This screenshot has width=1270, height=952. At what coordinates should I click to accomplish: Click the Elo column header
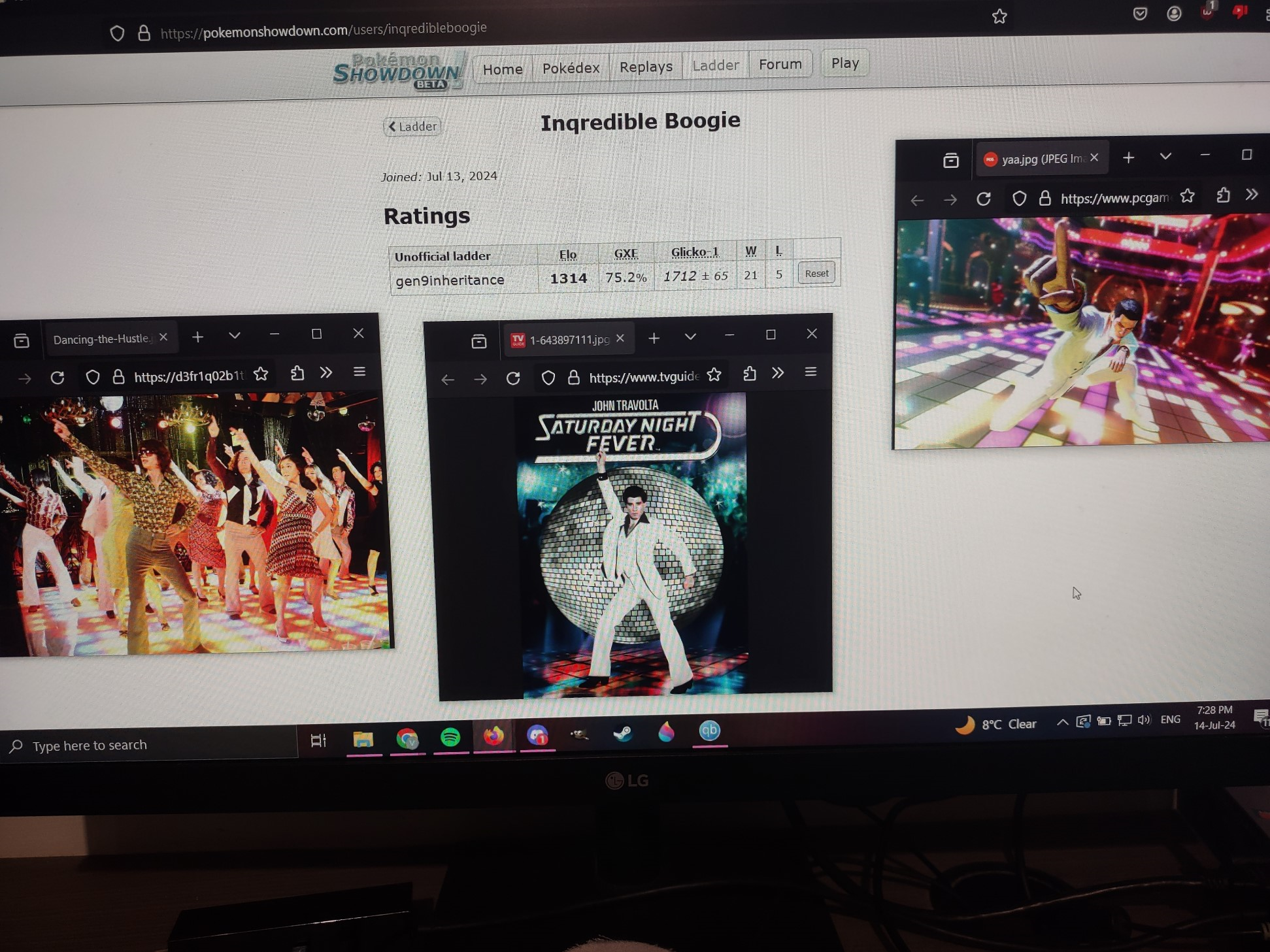(x=567, y=254)
